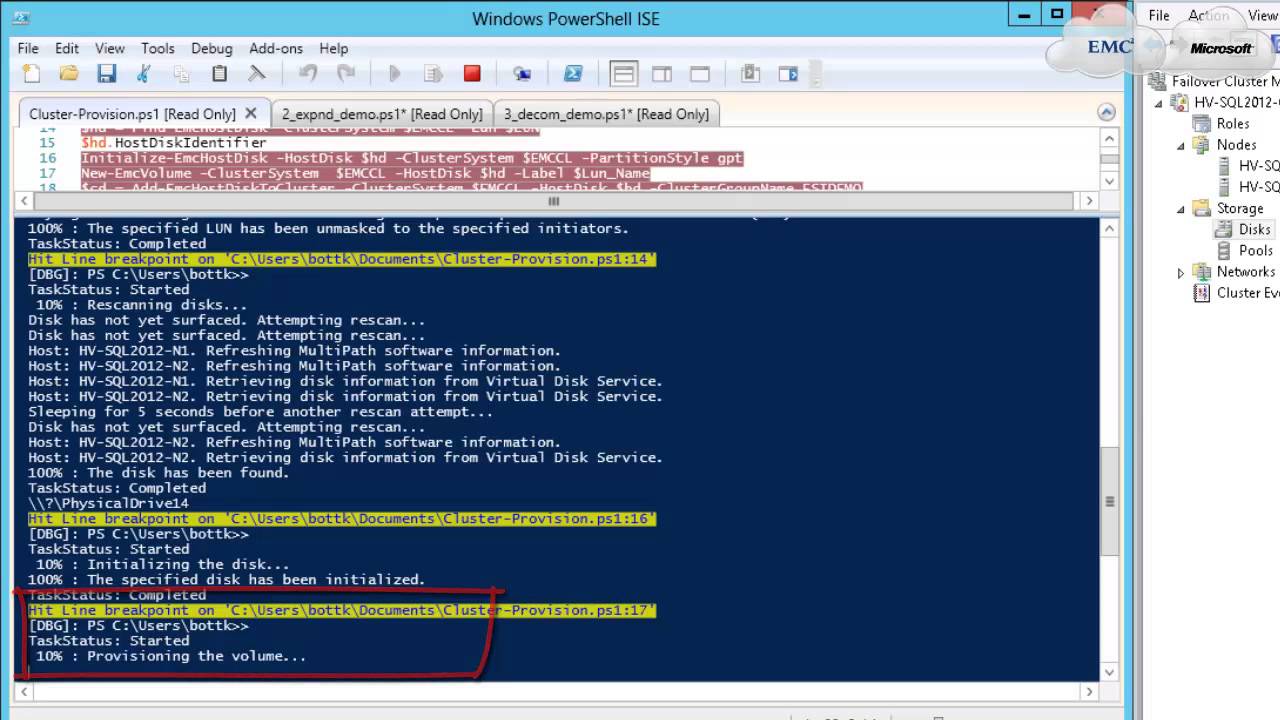This screenshot has height=720, width=1280.
Task: Click script pane scroll up arrow
Action: click(x=1109, y=138)
